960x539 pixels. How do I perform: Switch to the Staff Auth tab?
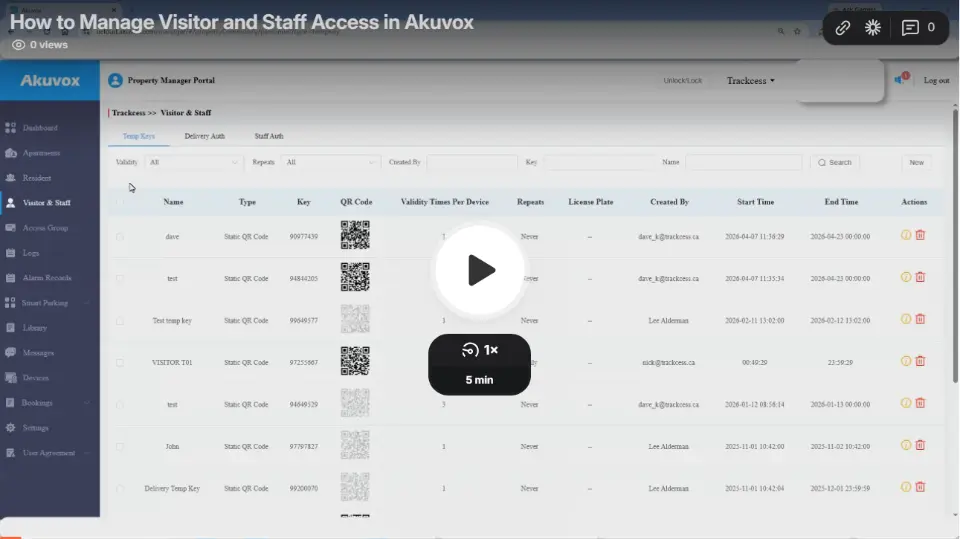pyautogui.click(x=268, y=136)
